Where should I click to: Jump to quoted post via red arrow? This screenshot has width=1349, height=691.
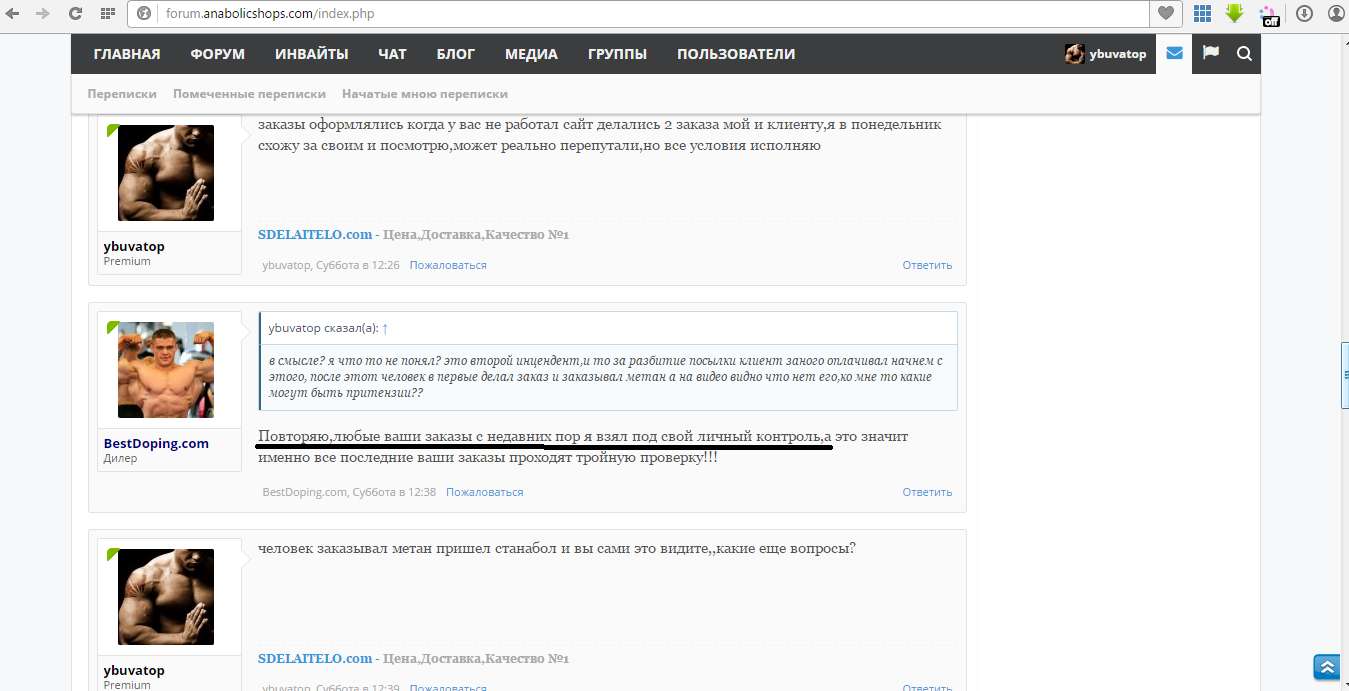click(x=385, y=328)
